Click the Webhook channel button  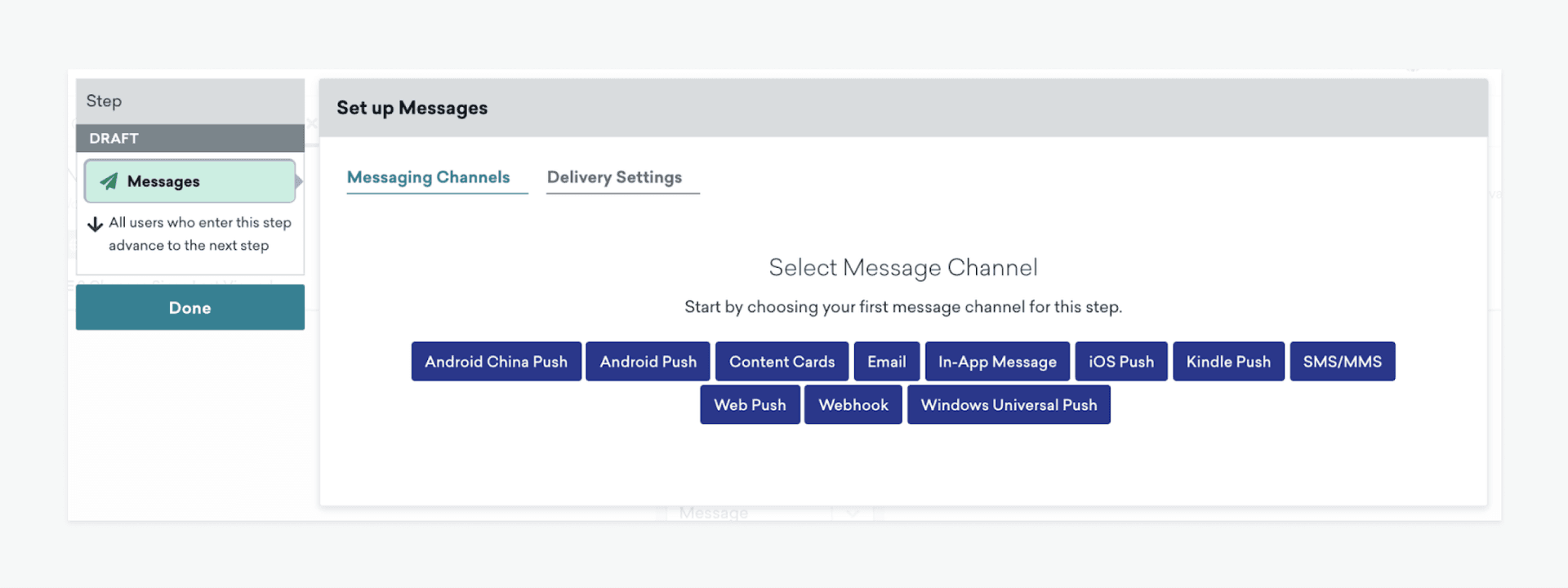[853, 405]
